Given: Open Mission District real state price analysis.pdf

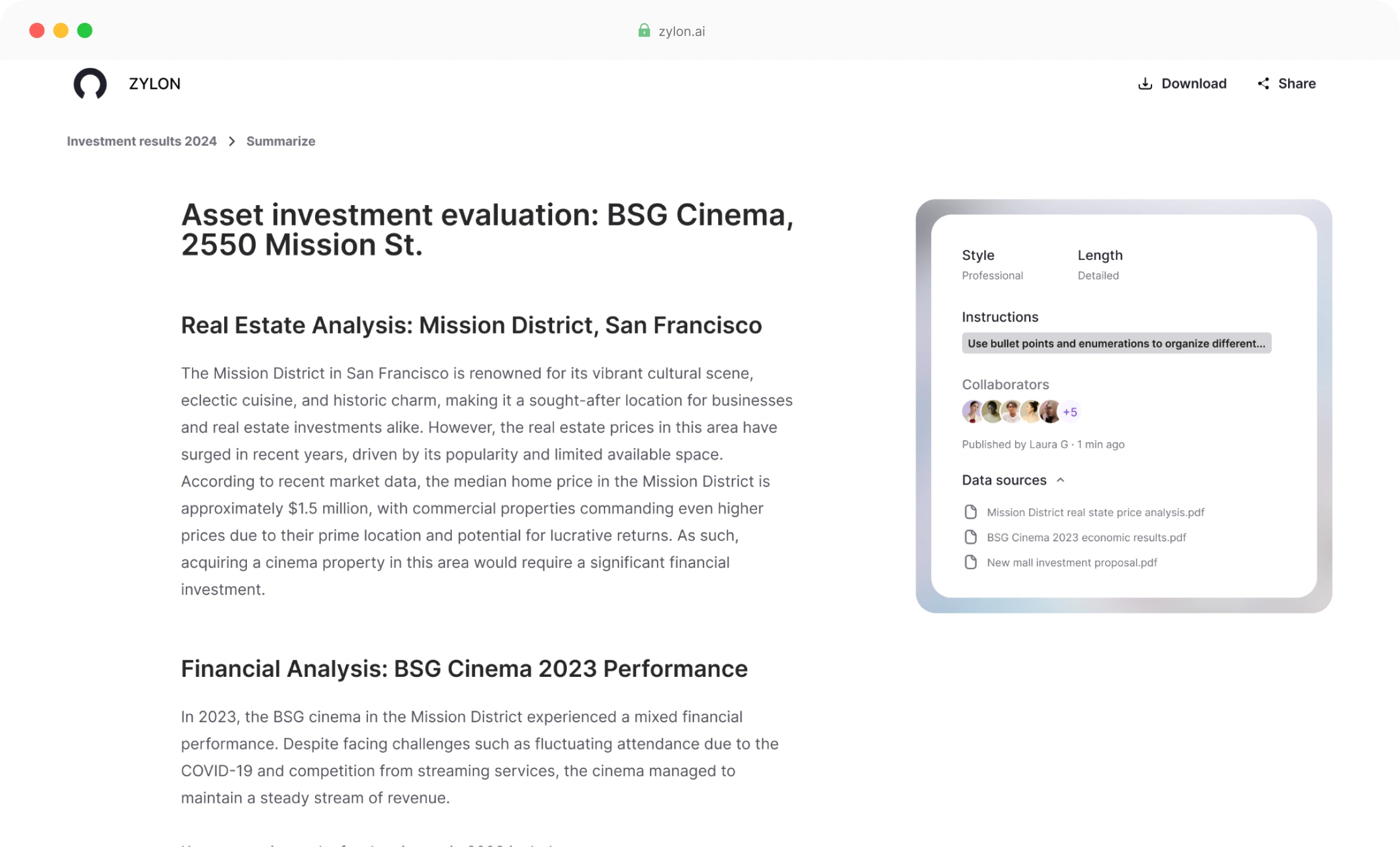Looking at the screenshot, I should [1095, 512].
